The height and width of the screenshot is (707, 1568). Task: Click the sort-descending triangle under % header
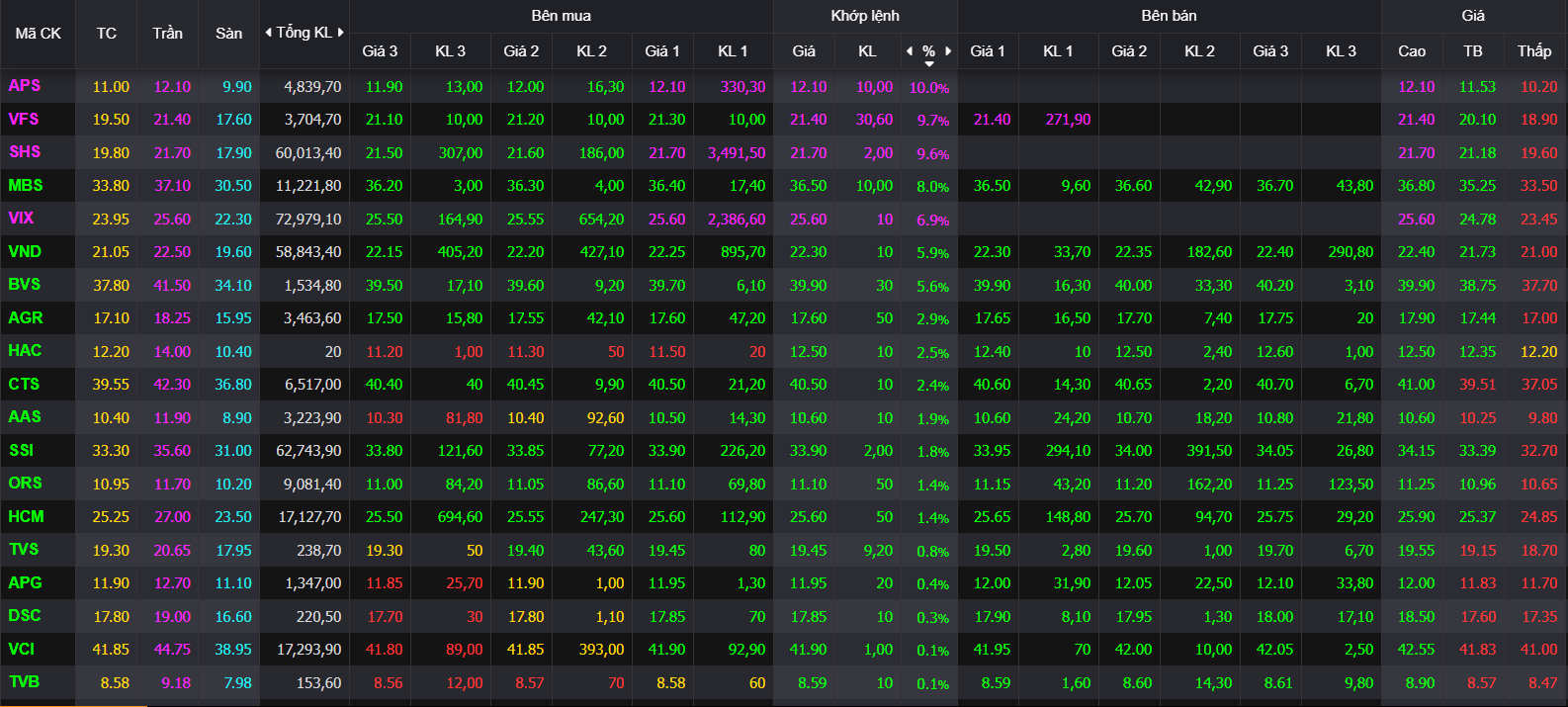pyautogui.click(x=929, y=64)
